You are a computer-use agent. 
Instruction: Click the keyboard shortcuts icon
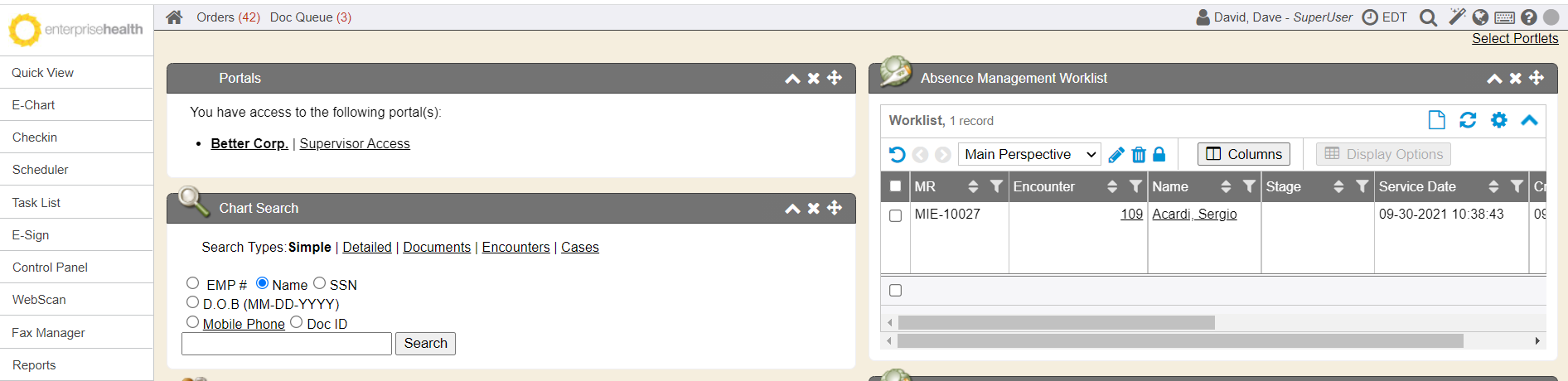[x=1505, y=17]
